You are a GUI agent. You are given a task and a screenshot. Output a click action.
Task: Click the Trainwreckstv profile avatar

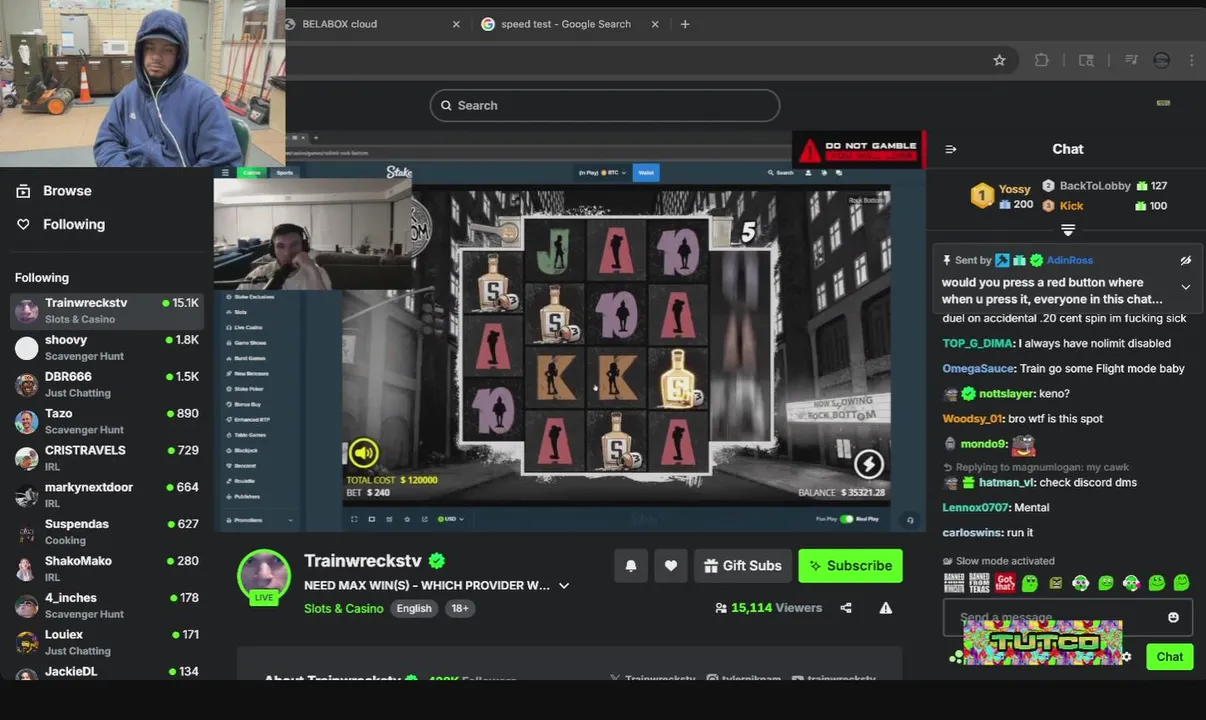(264, 575)
